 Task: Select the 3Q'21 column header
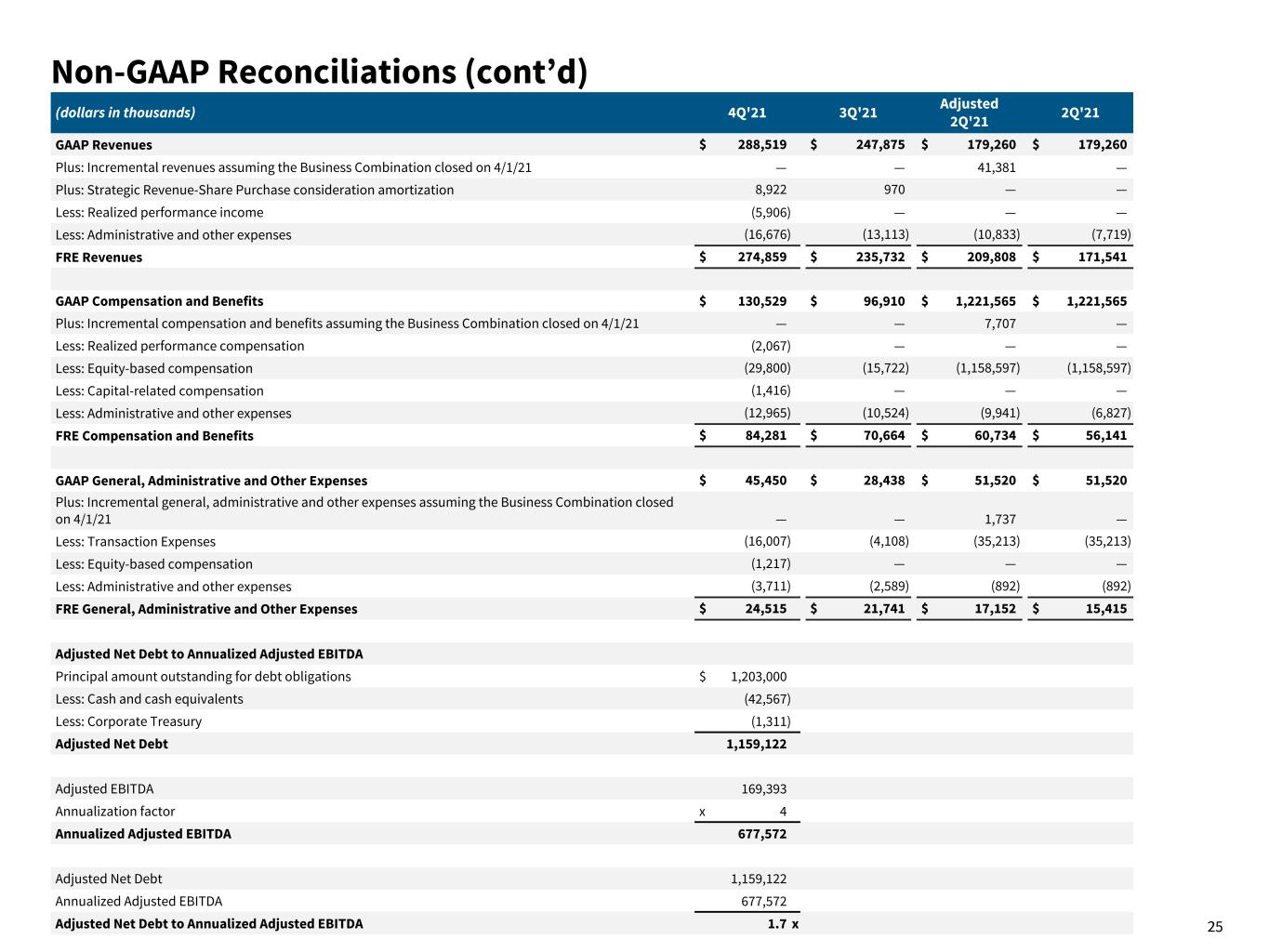coord(857,112)
